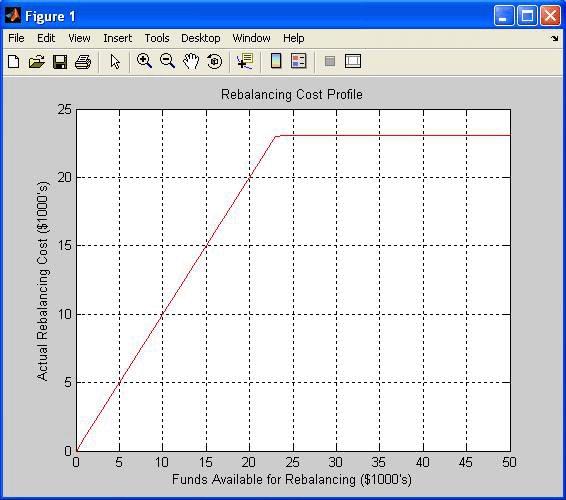Open the Desktop menu
The image size is (566, 500).
201,38
